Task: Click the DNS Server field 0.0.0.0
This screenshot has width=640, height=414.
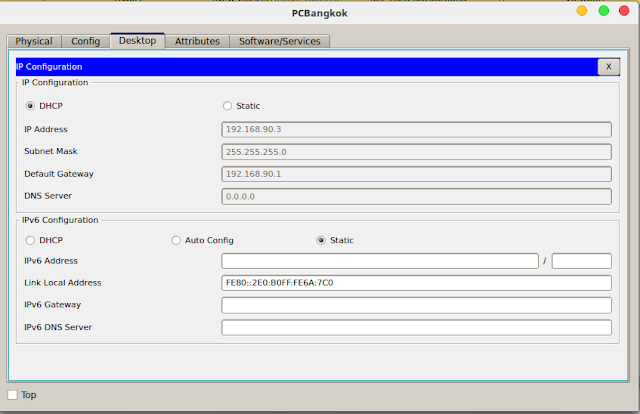Action: click(416, 196)
